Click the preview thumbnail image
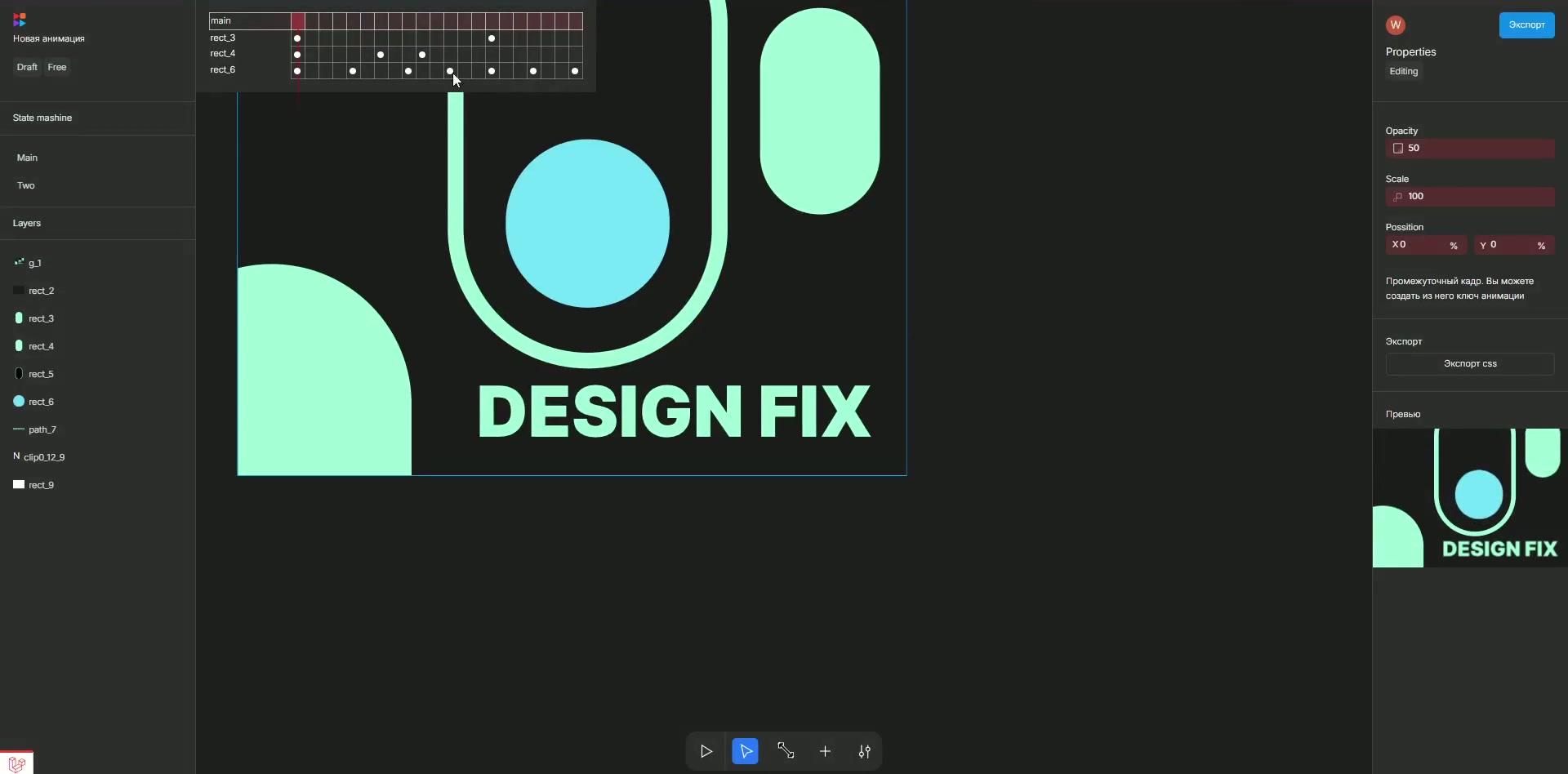 coord(1470,498)
